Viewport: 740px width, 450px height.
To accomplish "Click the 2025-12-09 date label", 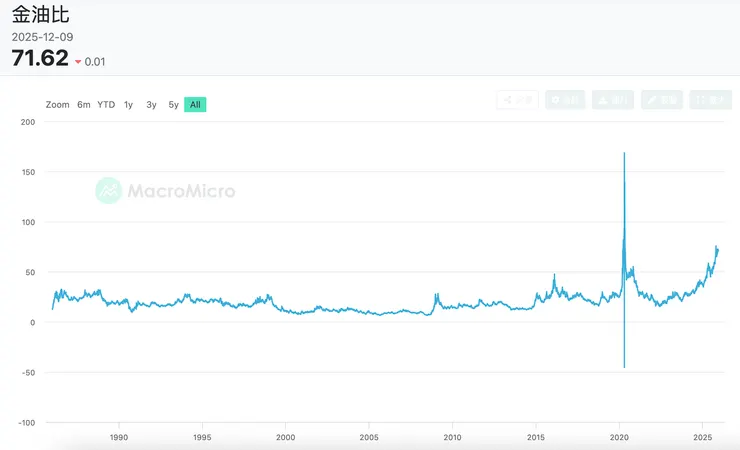I will pos(42,37).
